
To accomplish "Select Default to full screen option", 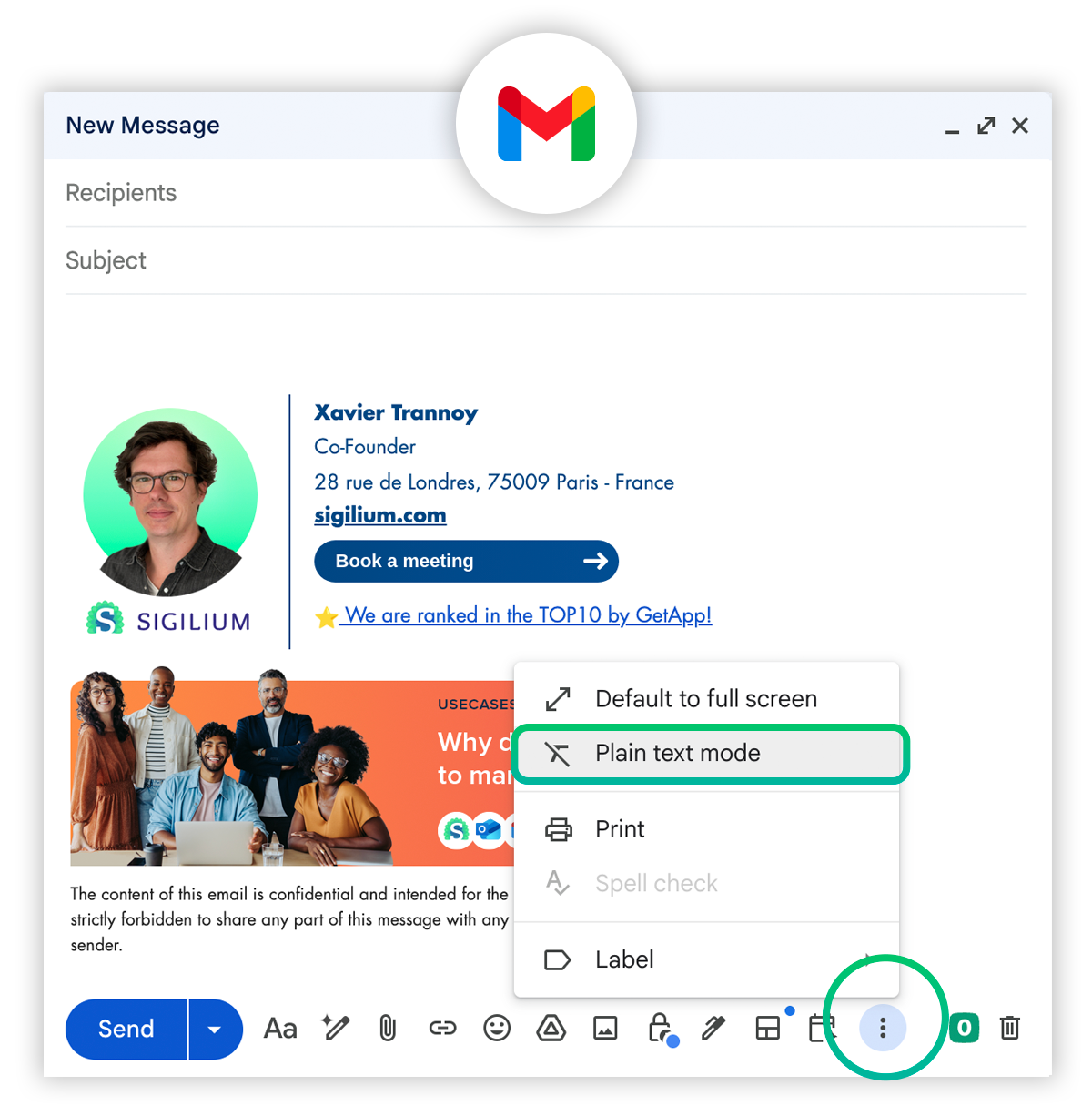I will 706,699.
